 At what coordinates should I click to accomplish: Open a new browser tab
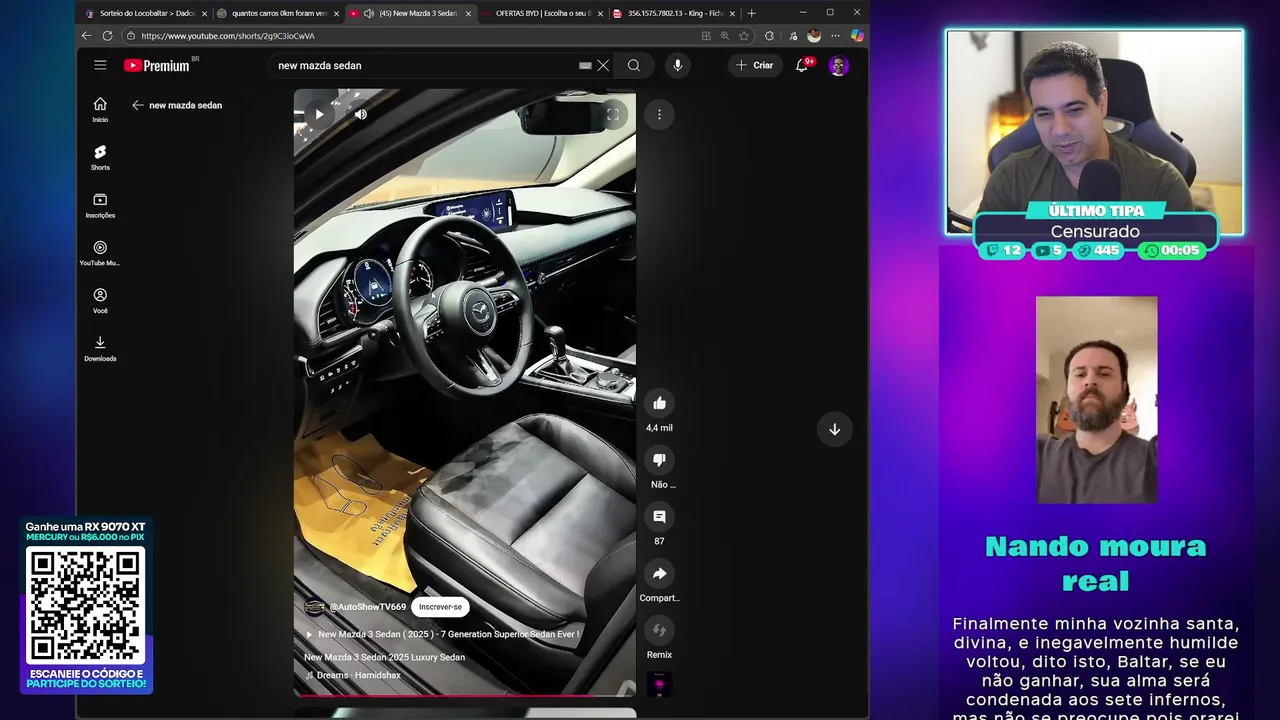tap(752, 13)
